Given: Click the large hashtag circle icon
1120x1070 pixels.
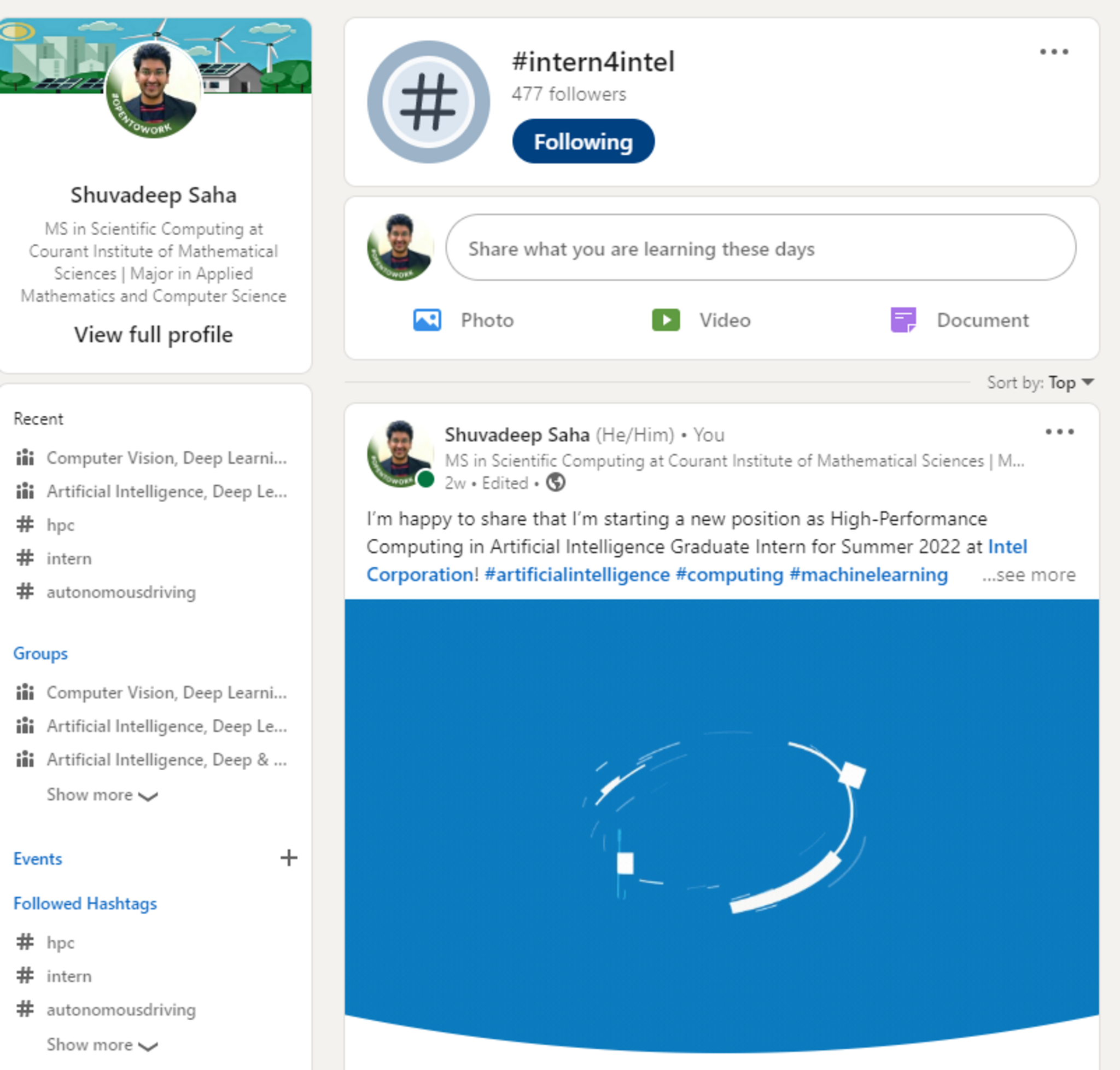Looking at the screenshot, I should point(428,102).
